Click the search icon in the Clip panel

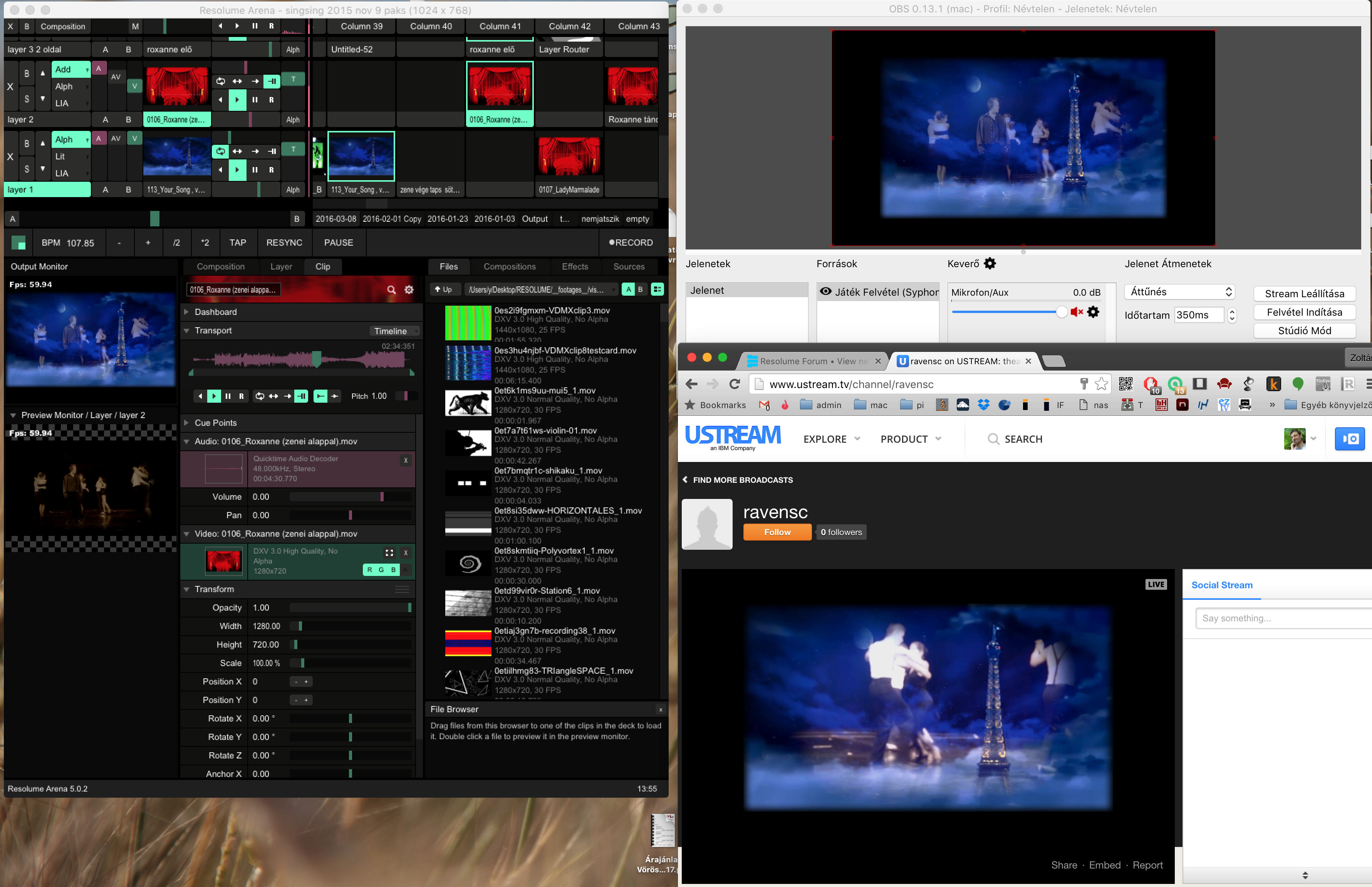click(x=391, y=290)
